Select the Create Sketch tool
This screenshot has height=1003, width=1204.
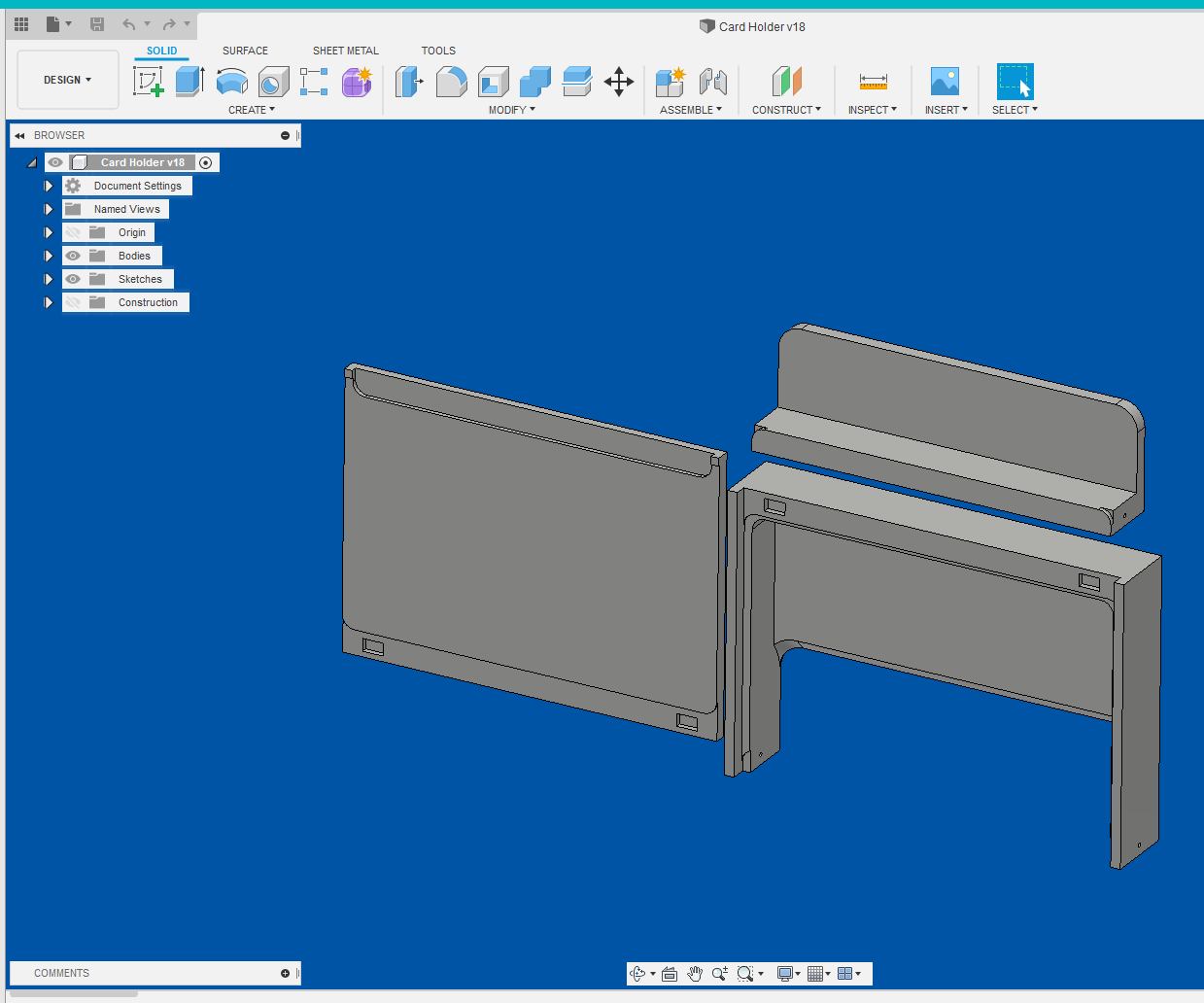pyautogui.click(x=149, y=82)
